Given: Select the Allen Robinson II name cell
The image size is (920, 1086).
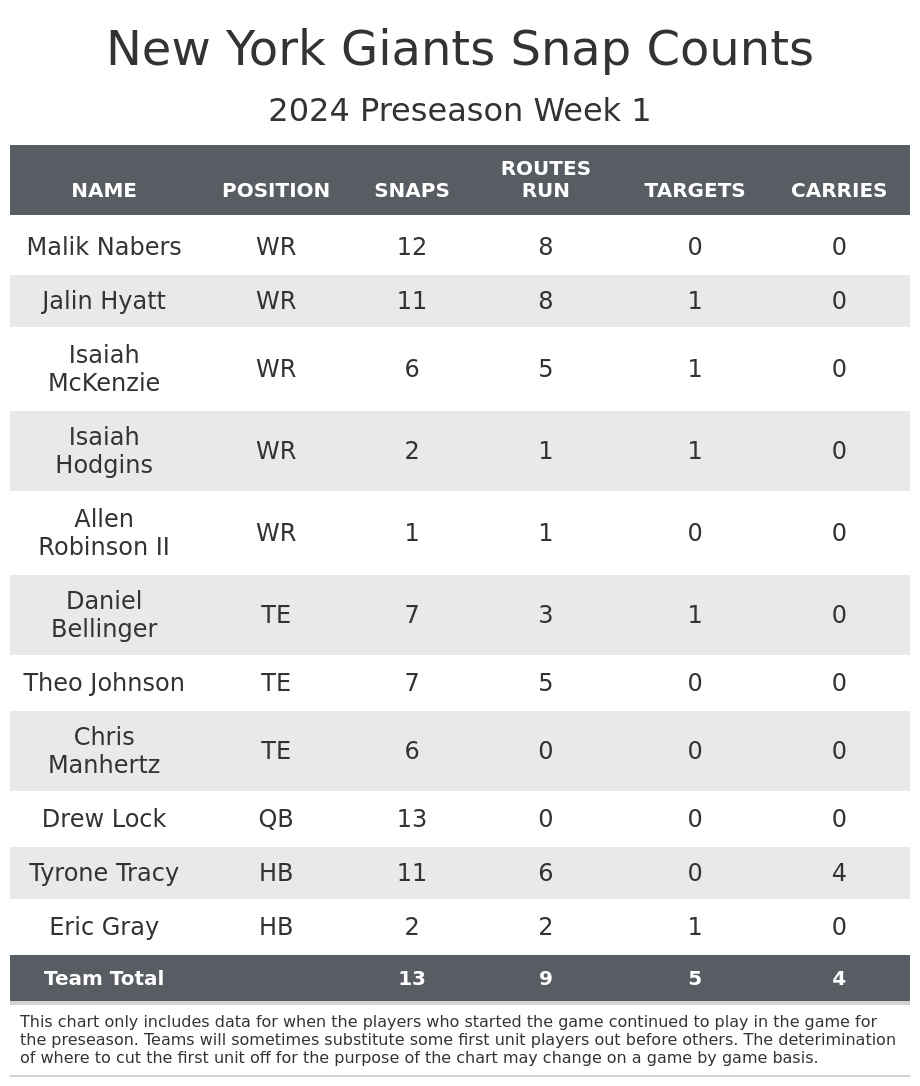Looking at the screenshot, I should [104, 533].
